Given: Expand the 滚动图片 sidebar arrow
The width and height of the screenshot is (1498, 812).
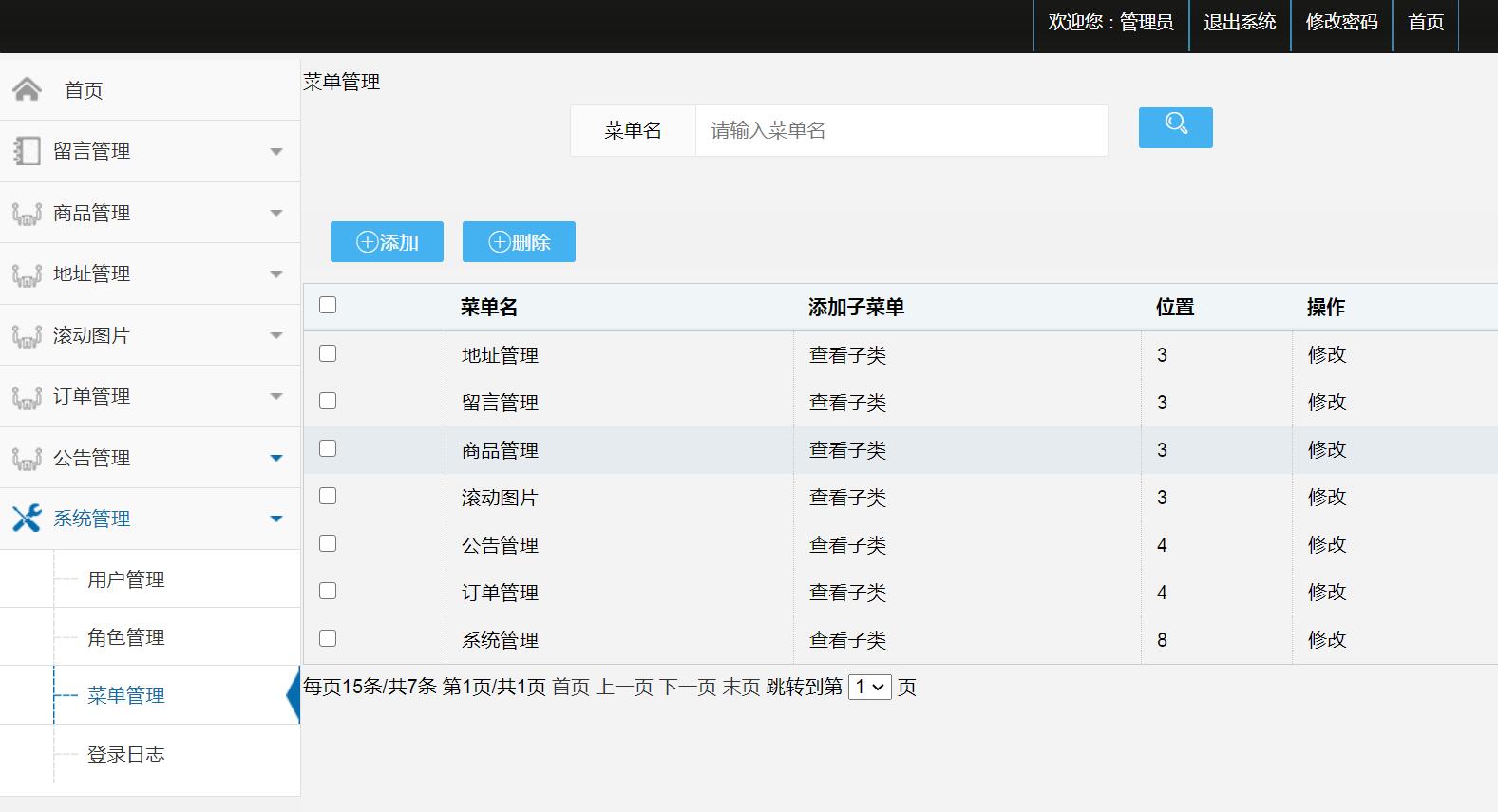Looking at the screenshot, I should [x=276, y=335].
